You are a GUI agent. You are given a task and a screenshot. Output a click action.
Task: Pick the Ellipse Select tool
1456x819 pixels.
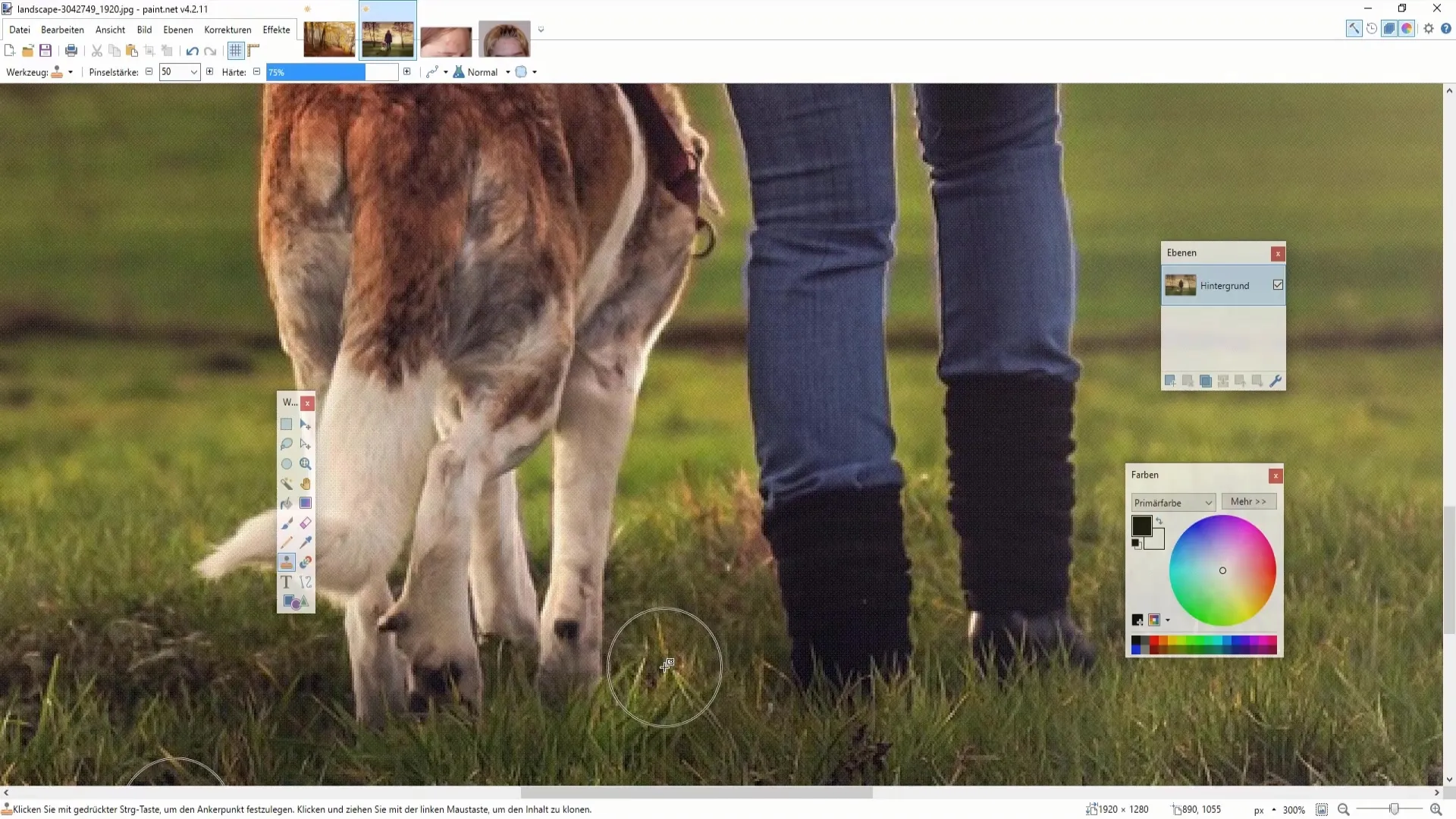[287, 463]
